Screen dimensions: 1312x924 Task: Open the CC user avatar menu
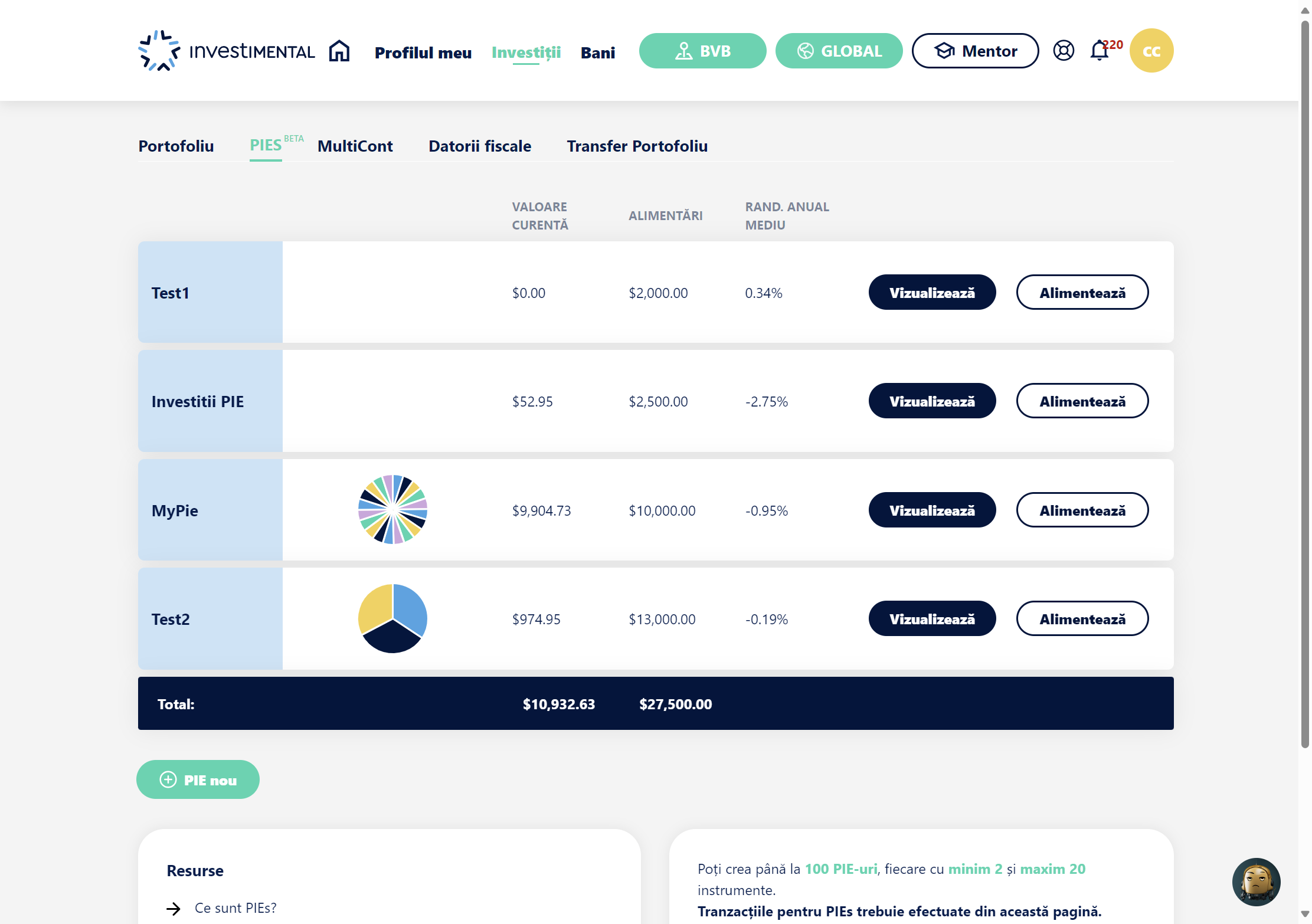coord(1151,51)
